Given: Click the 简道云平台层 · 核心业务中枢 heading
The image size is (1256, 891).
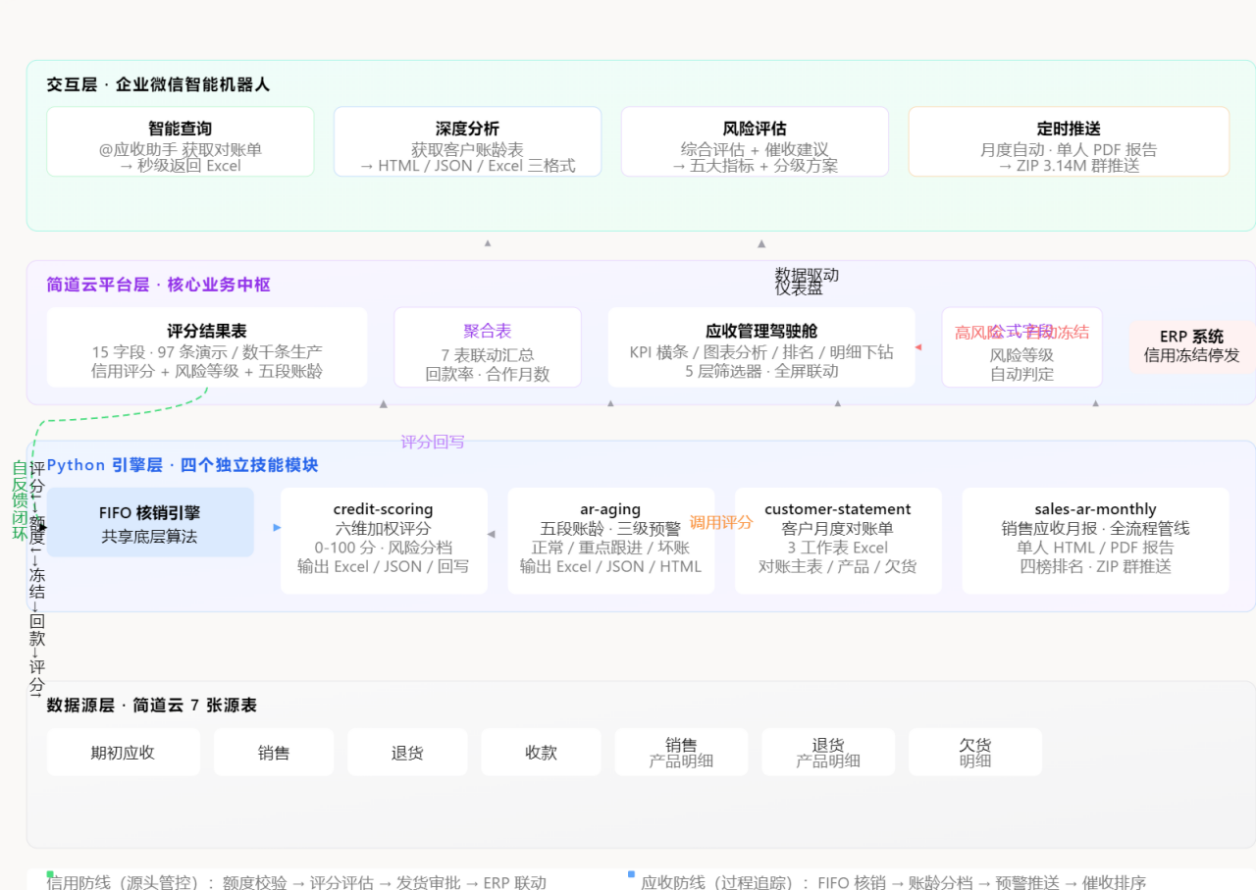Looking at the screenshot, I should (x=158, y=285).
